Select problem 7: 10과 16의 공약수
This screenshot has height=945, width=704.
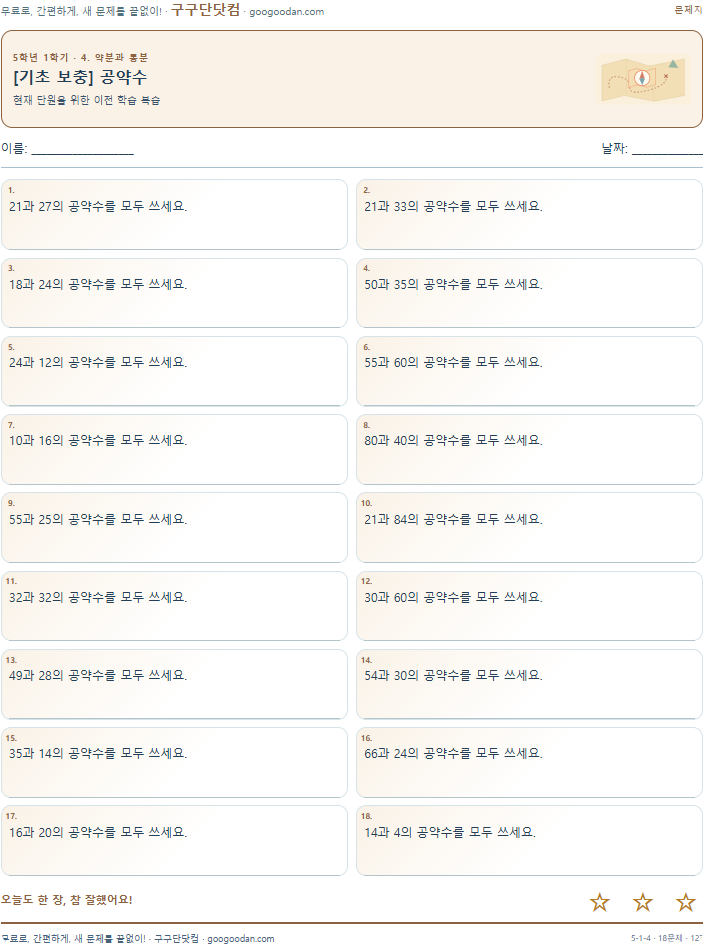pyautogui.click(x=174, y=449)
